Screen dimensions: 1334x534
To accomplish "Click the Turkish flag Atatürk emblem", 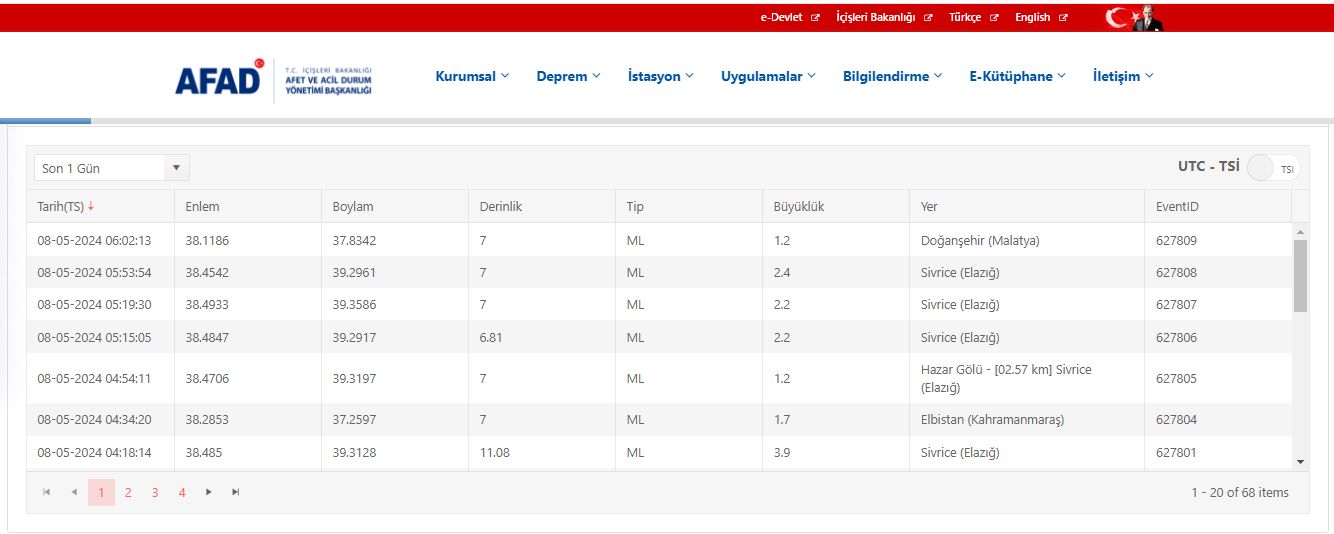I will [x=1134, y=18].
